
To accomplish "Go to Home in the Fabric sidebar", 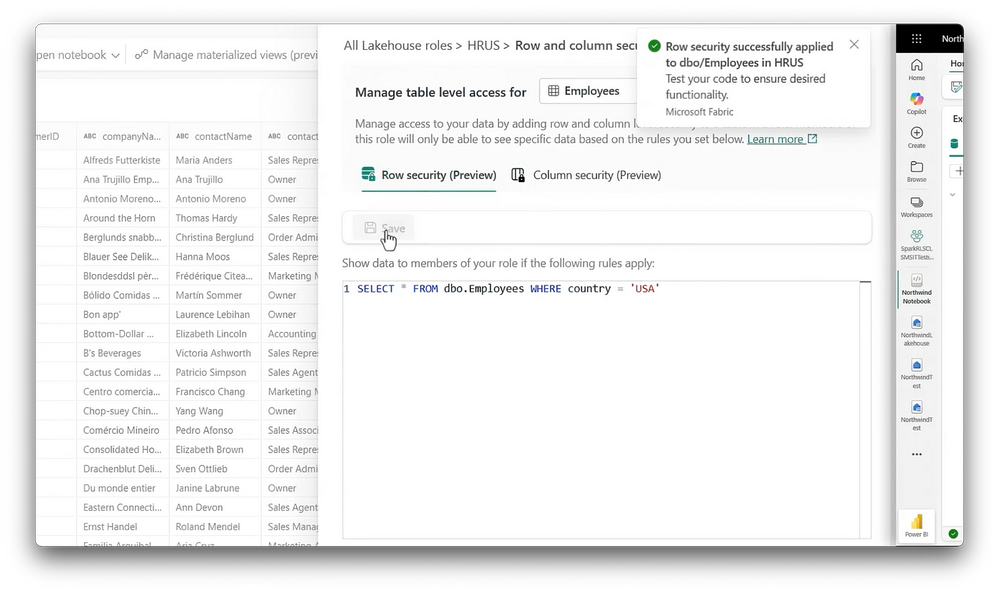I will [916, 69].
